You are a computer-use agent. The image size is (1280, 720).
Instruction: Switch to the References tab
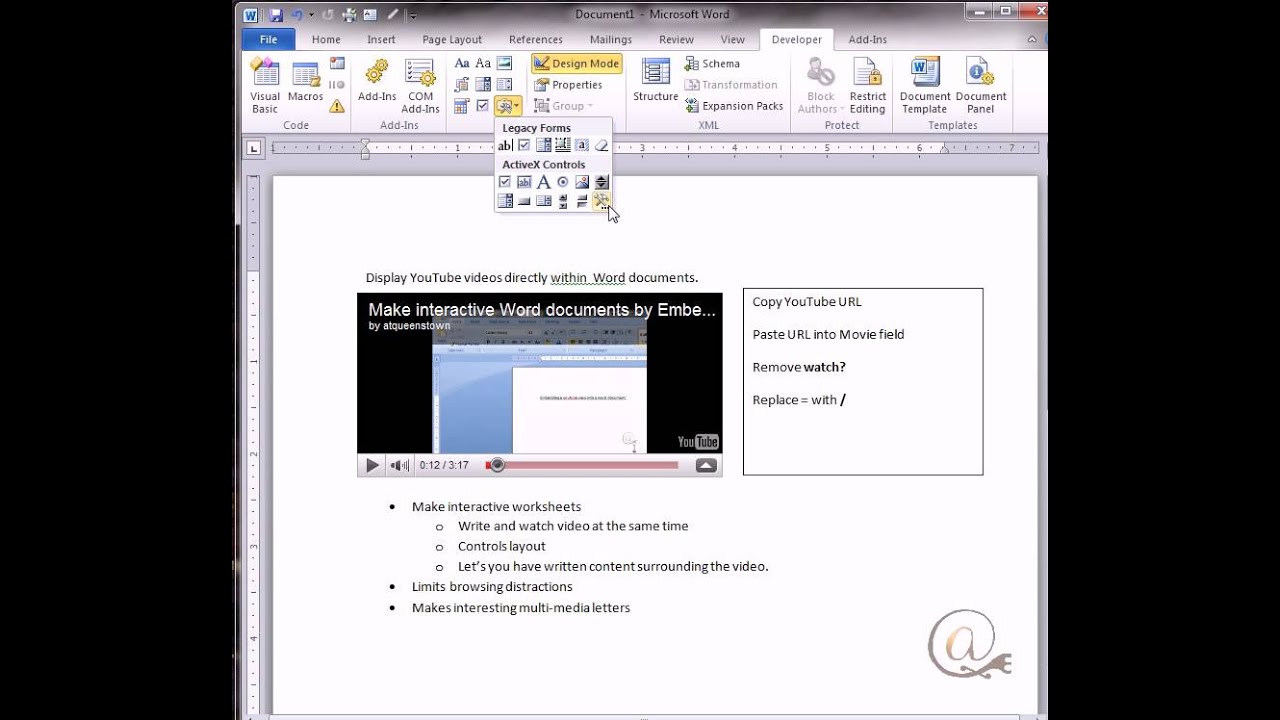(536, 40)
